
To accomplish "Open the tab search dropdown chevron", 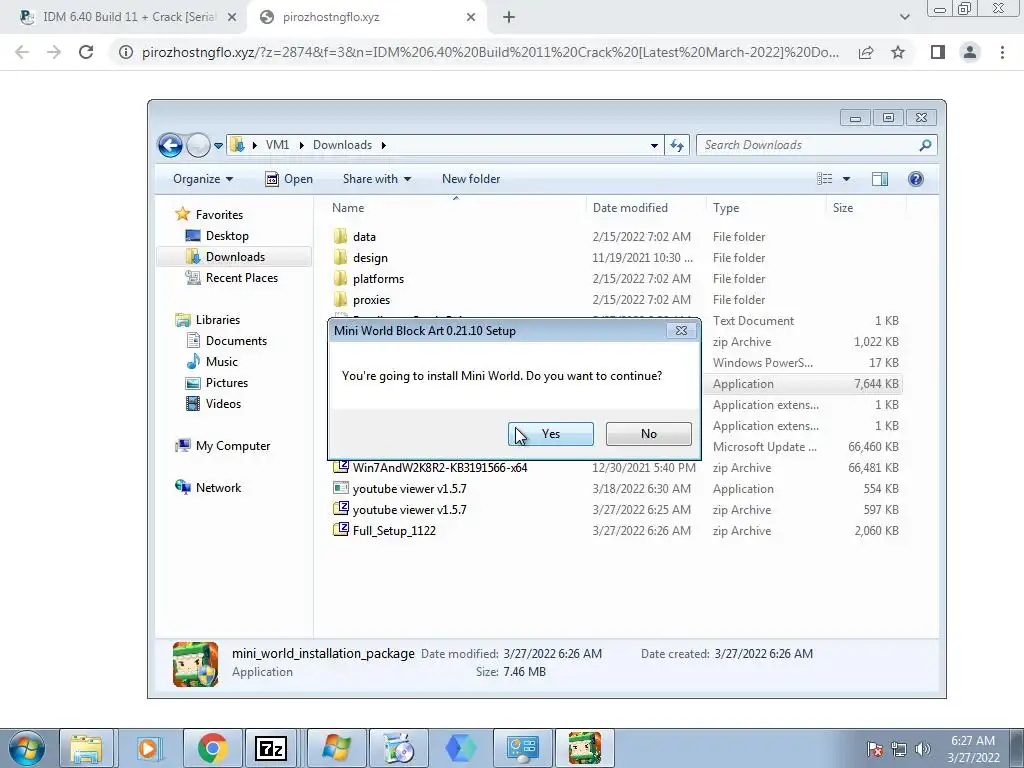I will coord(904,17).
